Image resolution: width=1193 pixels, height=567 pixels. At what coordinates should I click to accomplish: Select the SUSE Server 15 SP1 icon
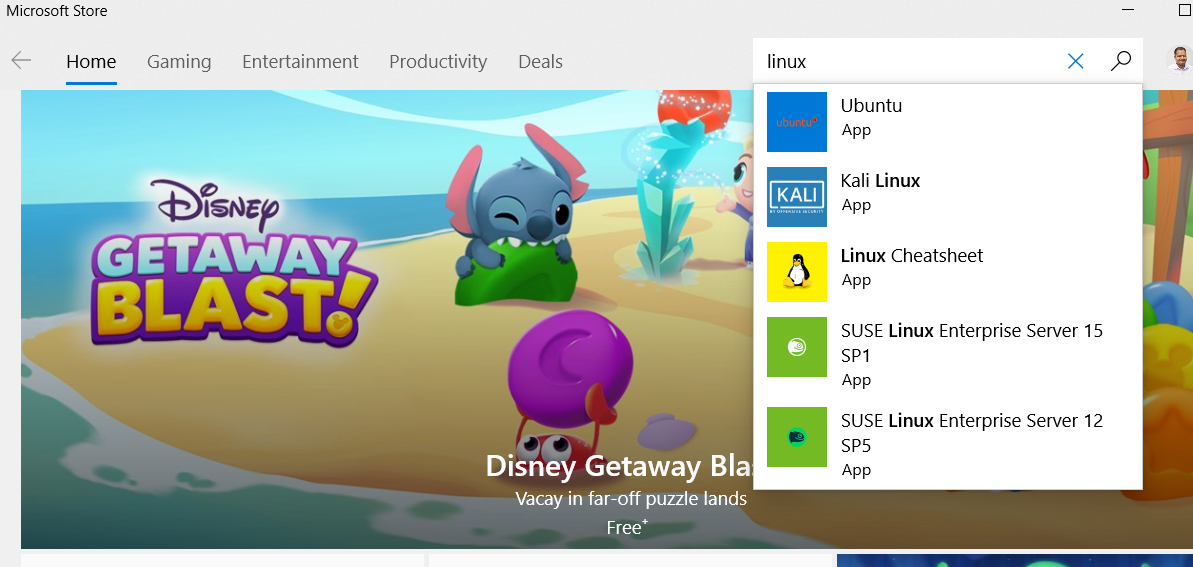[x=797, y=347]
